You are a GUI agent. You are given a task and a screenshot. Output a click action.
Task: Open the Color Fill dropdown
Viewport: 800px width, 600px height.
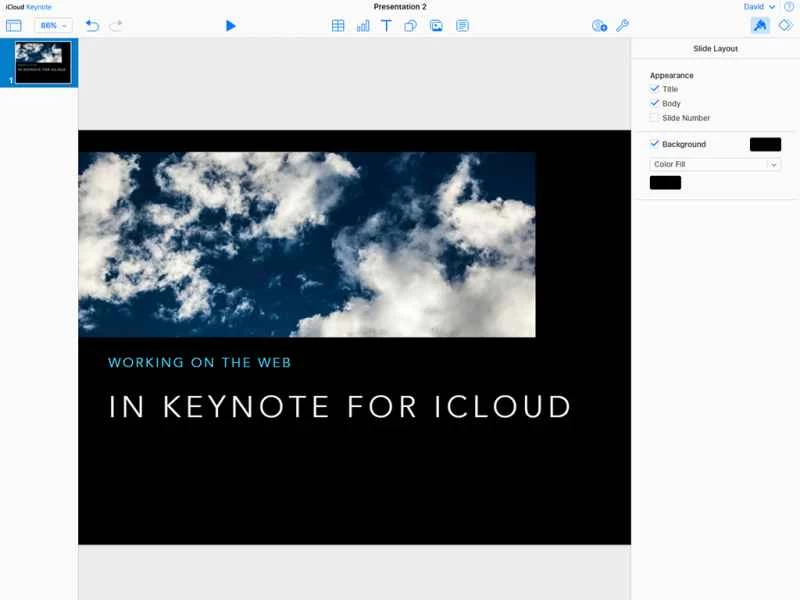pyautogui.click(x=714, y=163)
